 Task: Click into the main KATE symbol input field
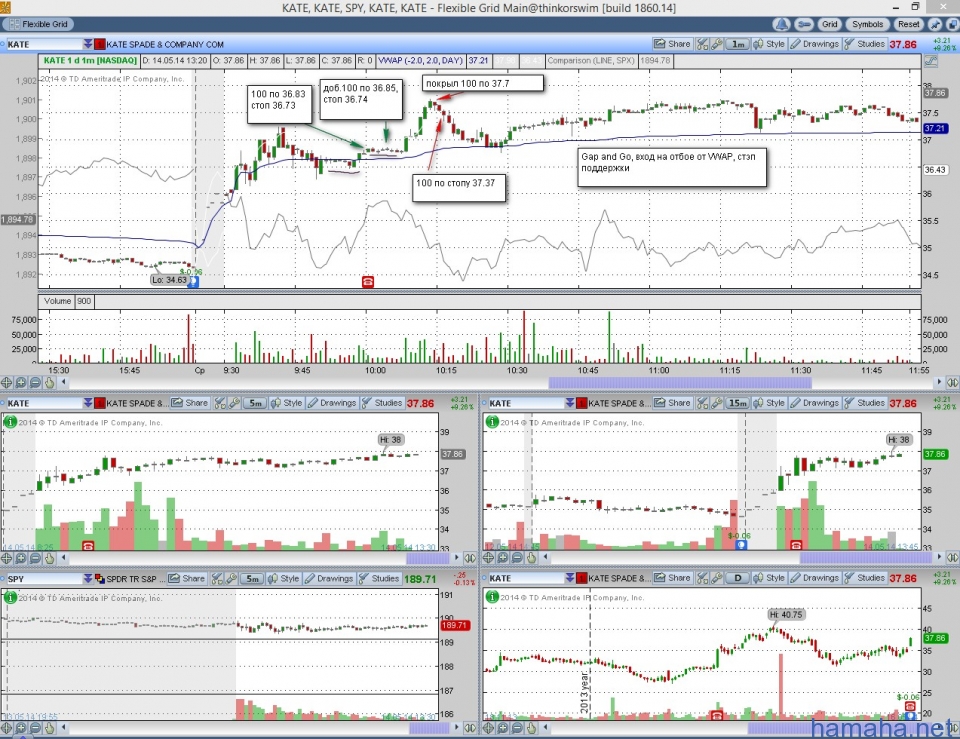[45, 44]
